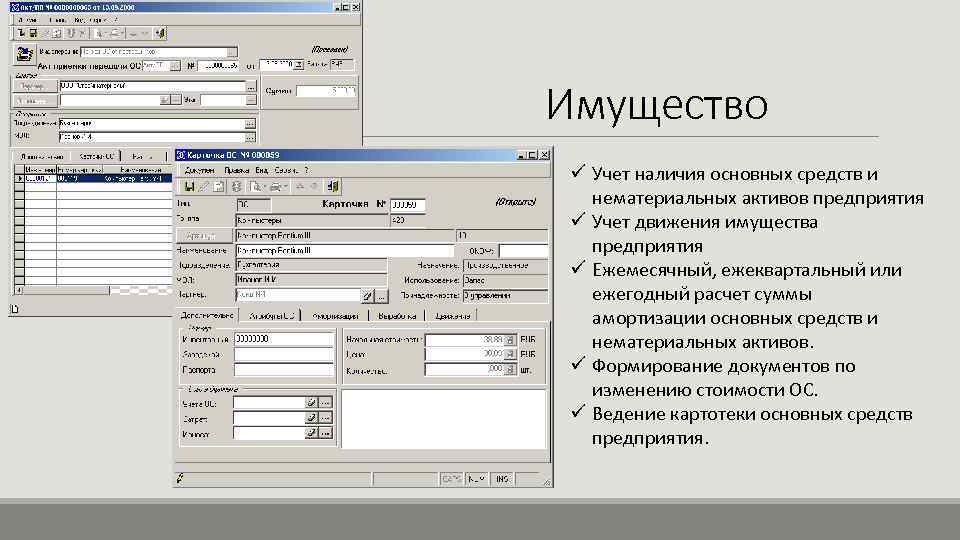Open Документ menu in Карточка ОС window
This screenshot has height=540, width=960.
200,170
